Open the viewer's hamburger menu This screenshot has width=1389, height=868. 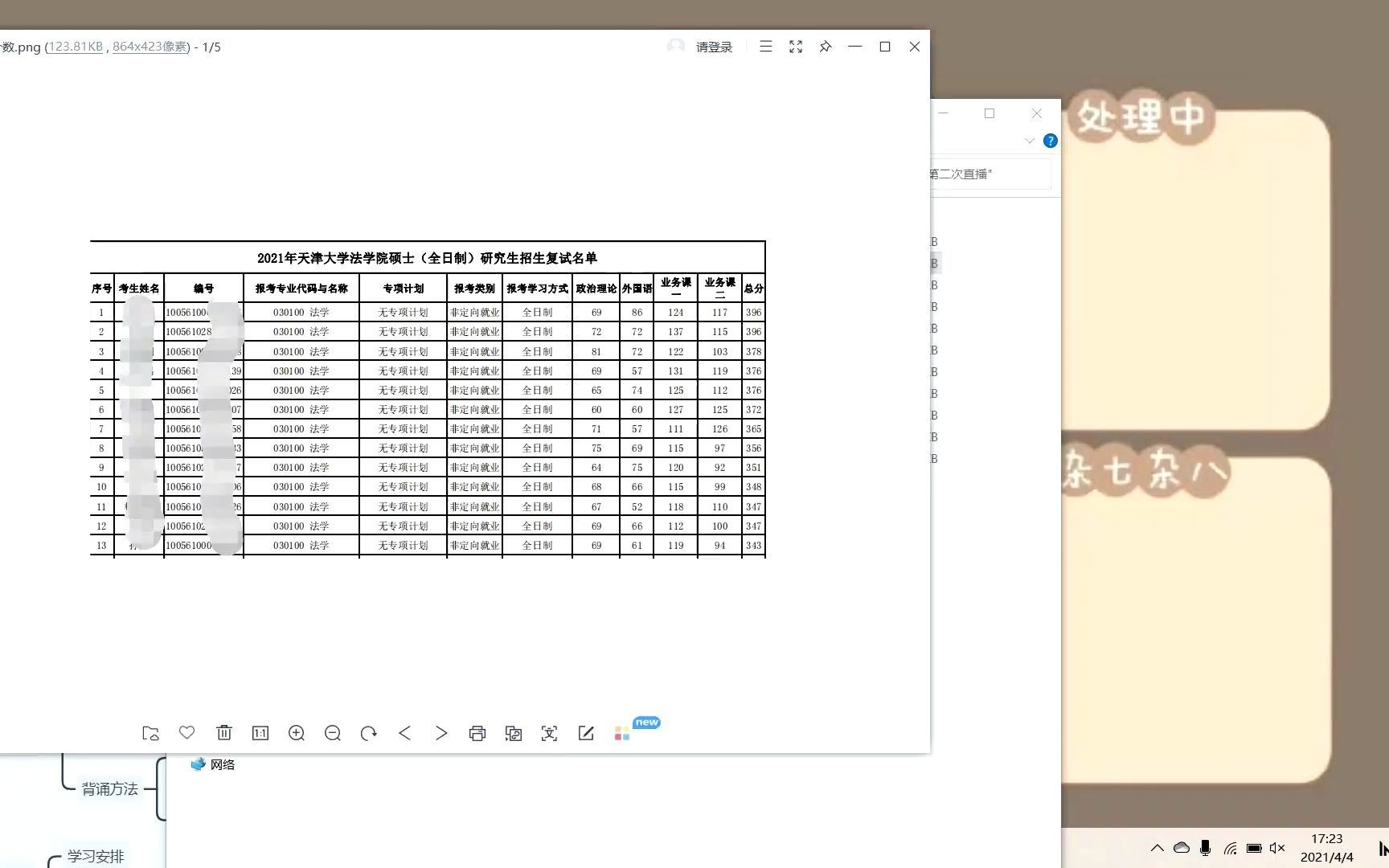click(766, 47)
